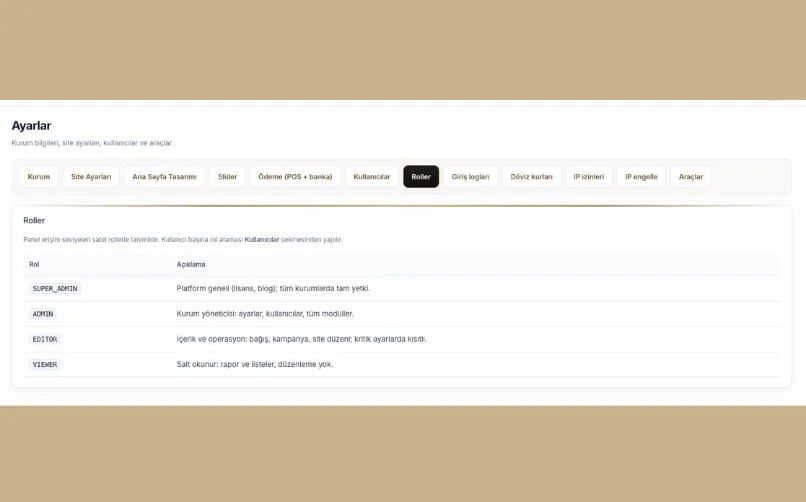Click the Açıklama column header
The width and height of the screenshot is (806, 502).
[x=191, y=265]
